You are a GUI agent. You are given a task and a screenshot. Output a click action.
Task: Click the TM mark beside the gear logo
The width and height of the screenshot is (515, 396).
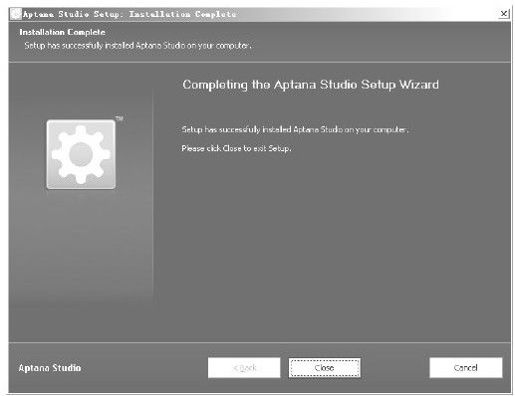click(119, 118)
